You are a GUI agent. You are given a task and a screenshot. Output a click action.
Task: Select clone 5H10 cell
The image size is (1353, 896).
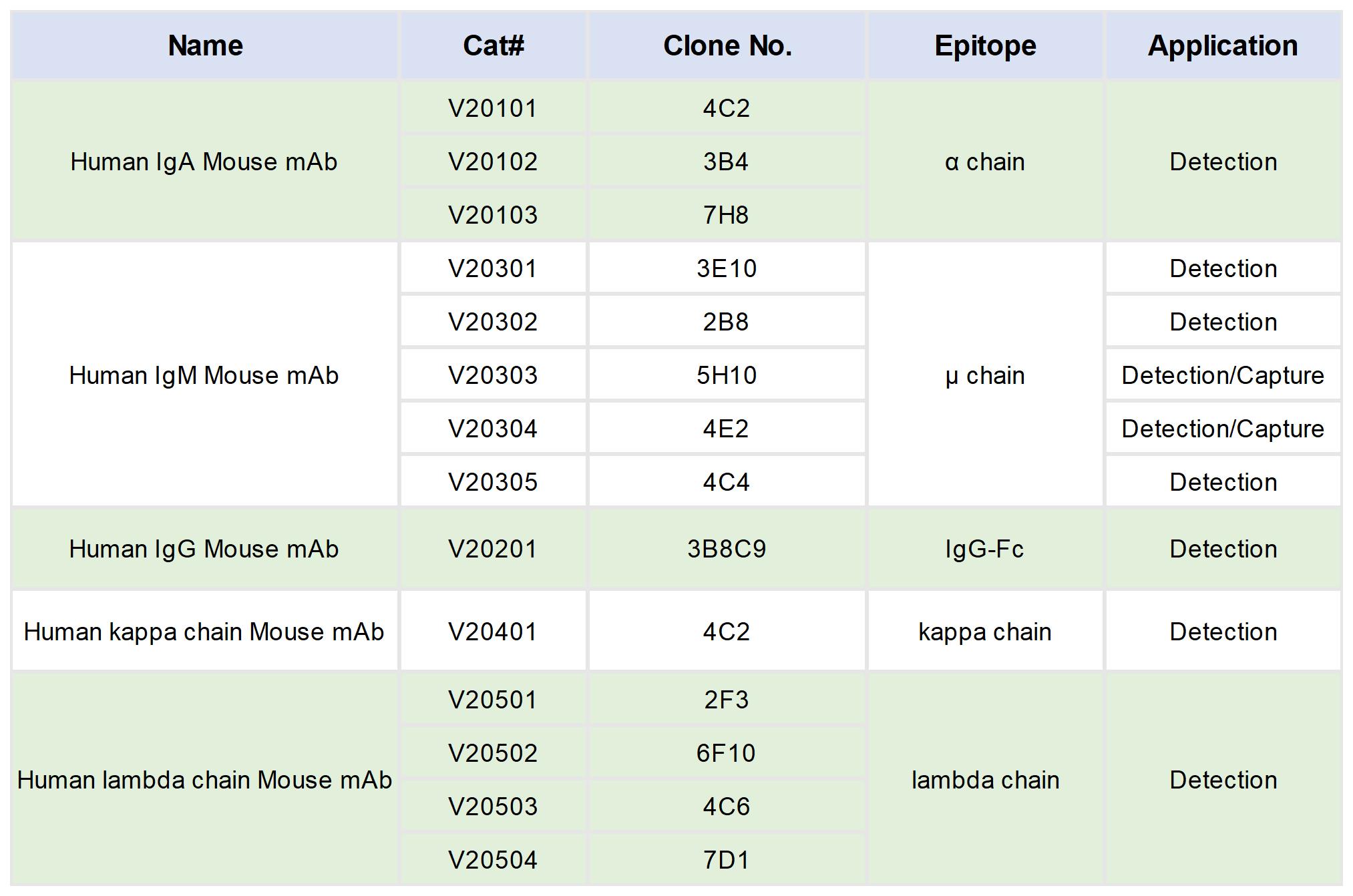click(x=726, y=375)
